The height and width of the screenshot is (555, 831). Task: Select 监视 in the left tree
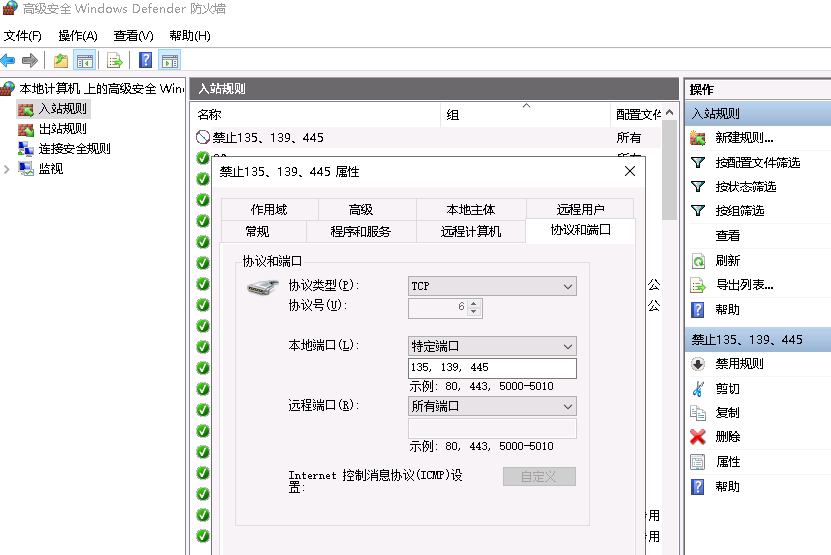click(x=51, y=169)
